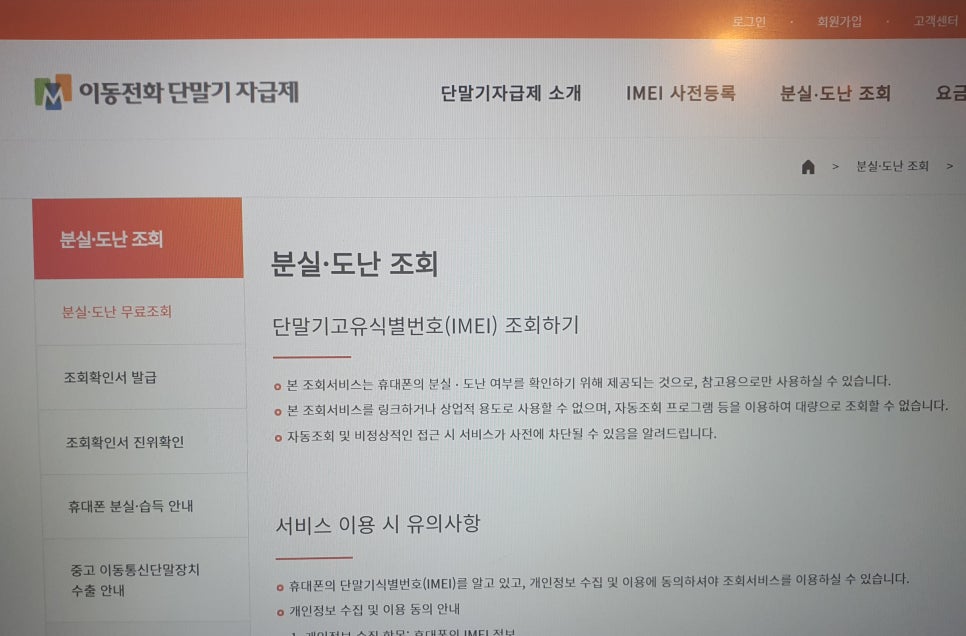Go to the 회원가입 sign-up link

839,21
